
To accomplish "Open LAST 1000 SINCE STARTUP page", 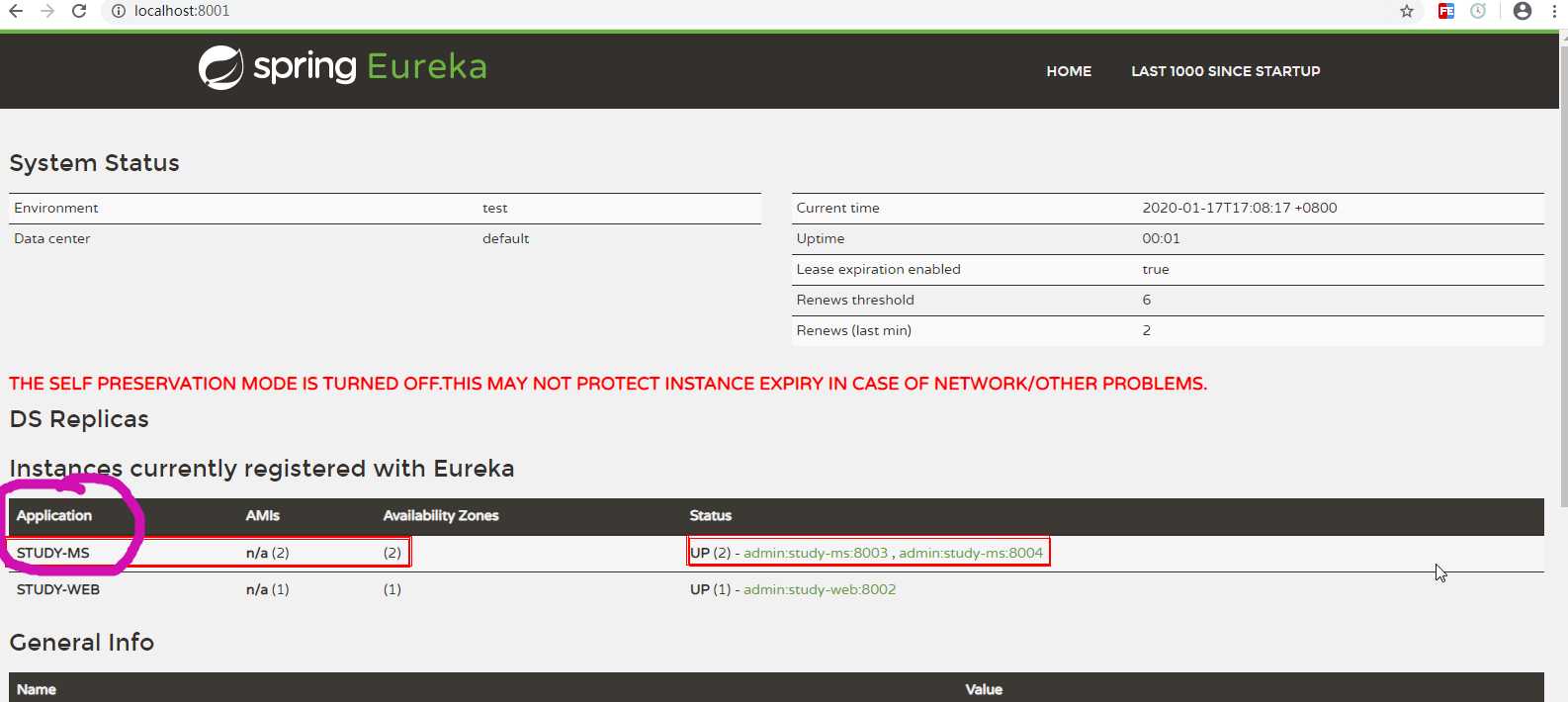I will [x=1226, y=71].
